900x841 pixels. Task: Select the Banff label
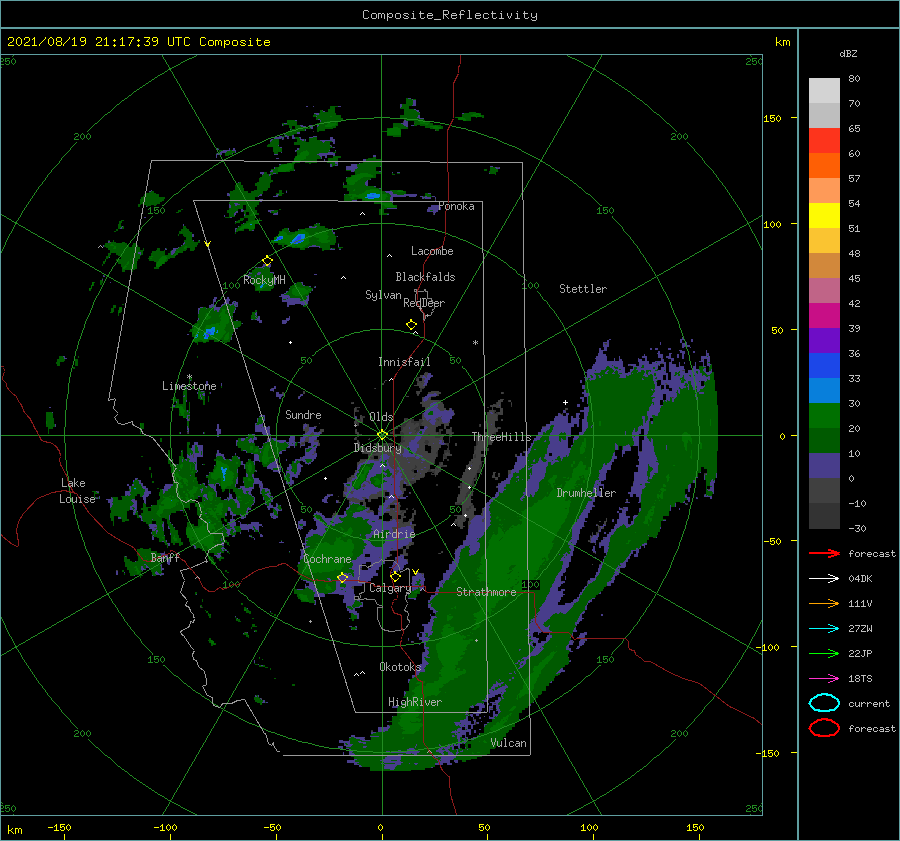coord(165,557)
